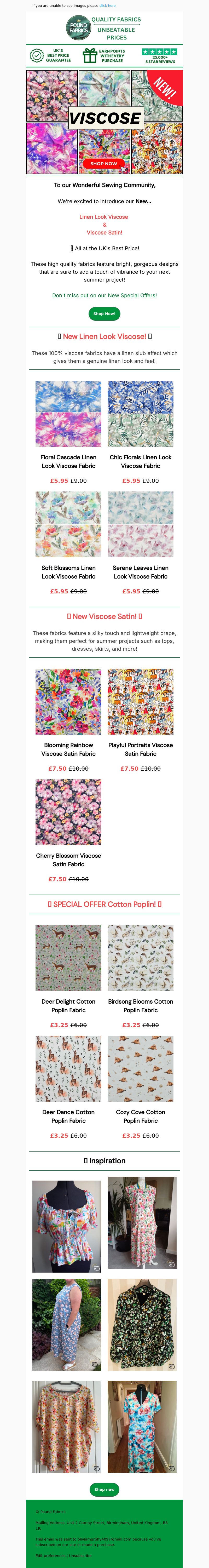209x1568 pixels.
Task: Open the Edit preferences footer link
Action: pos(50,1555)
